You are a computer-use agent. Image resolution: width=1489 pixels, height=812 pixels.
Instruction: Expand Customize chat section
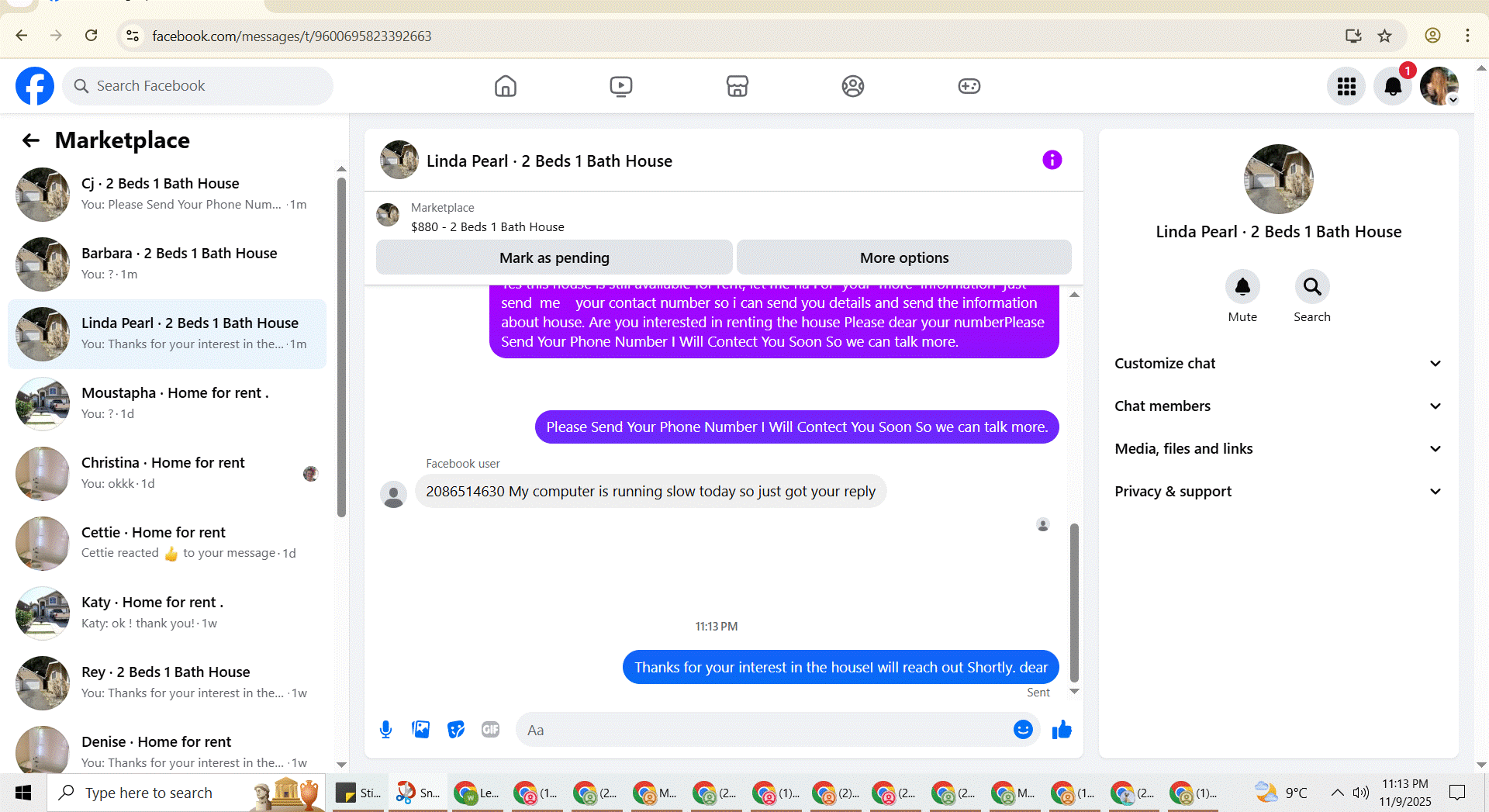[x=1278, y=364]
